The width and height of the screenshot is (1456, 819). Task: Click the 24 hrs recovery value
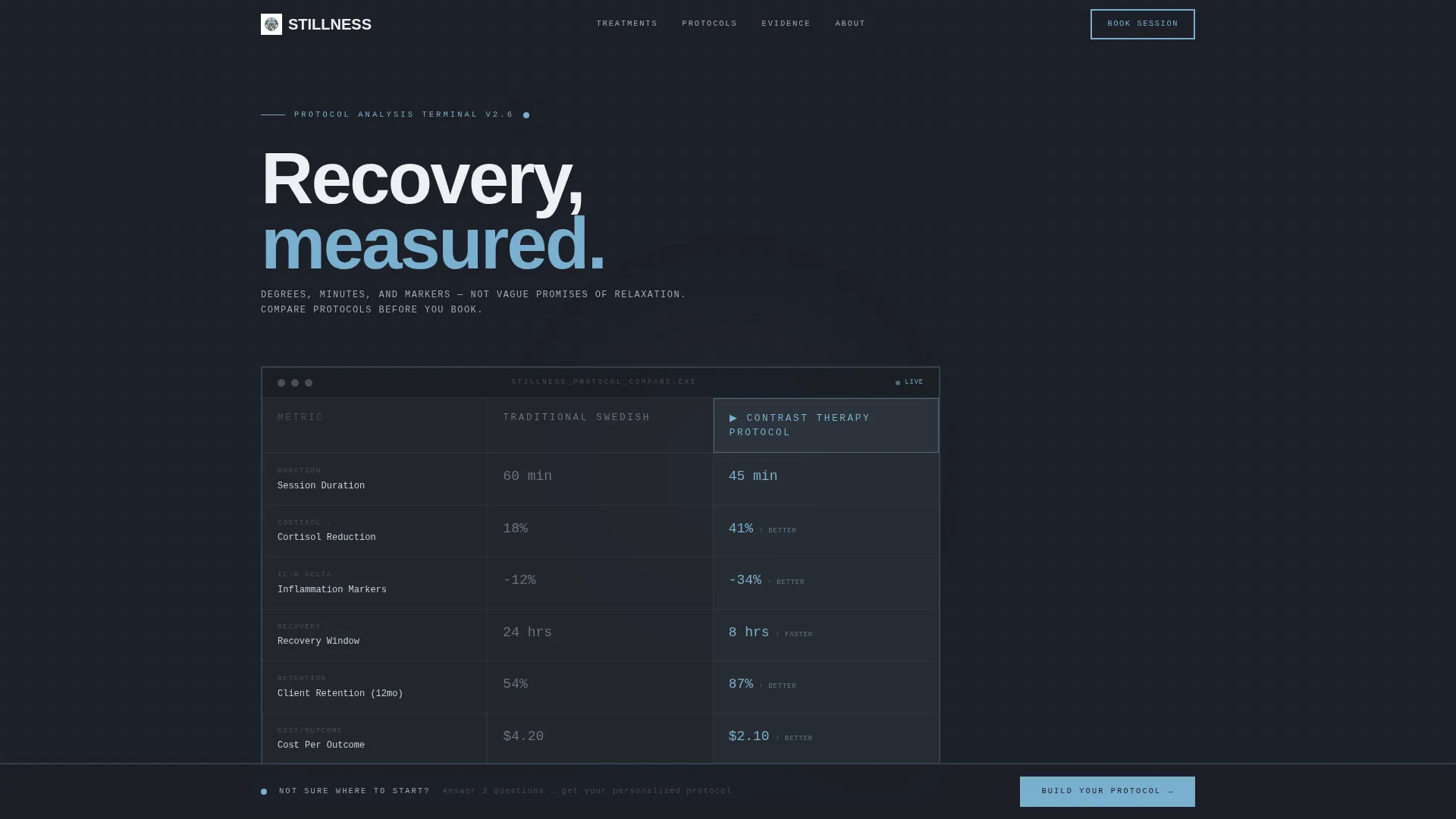tap(527, 632)
